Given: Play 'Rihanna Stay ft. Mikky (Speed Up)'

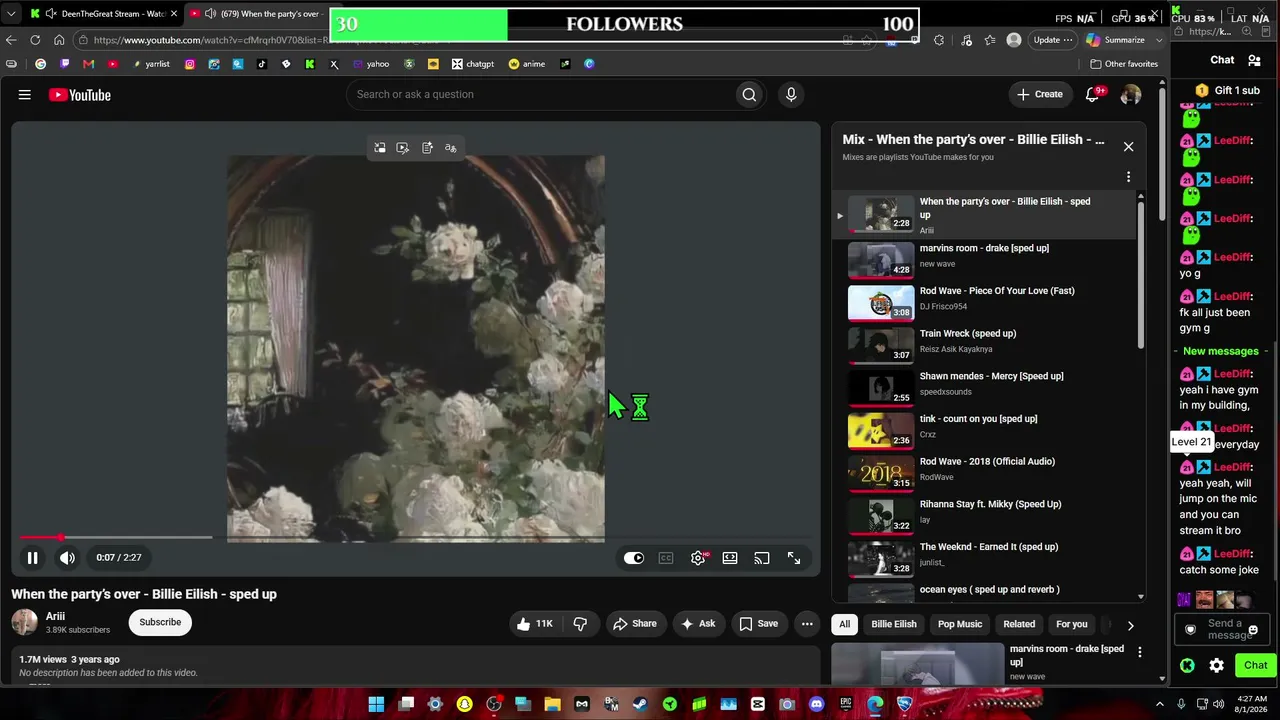Looking at the screenshot, I should pos(986,516).
